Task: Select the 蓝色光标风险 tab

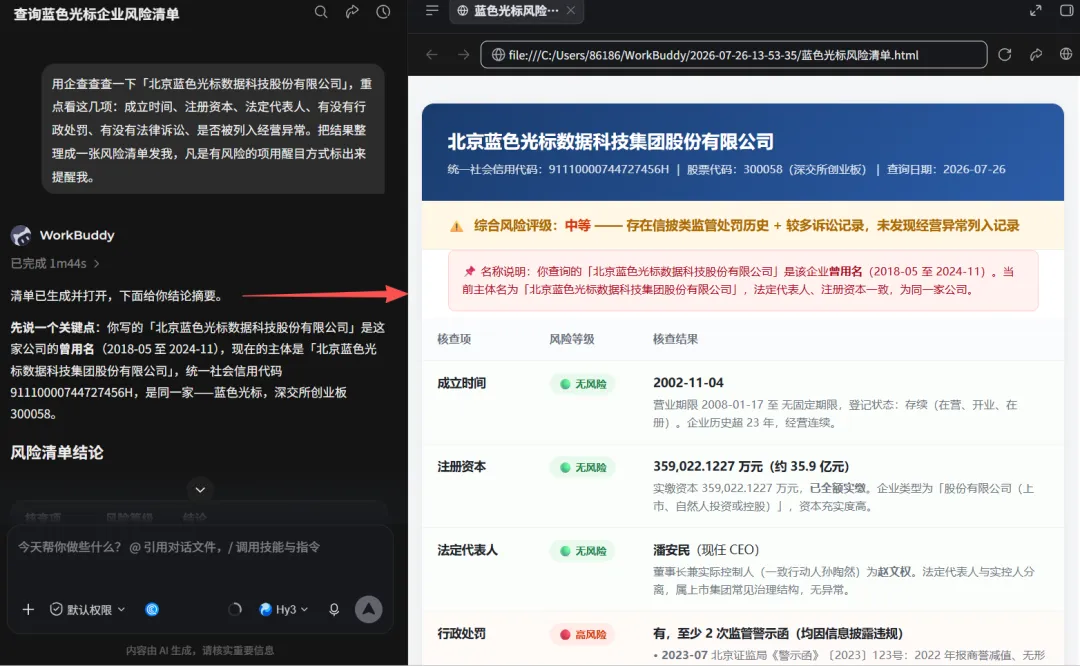Action: tap(517, 11)
